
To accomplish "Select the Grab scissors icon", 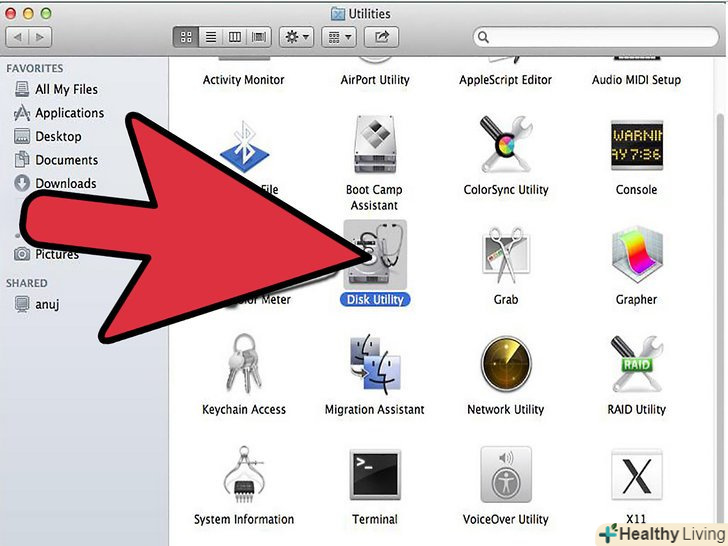I will pyautogui.click(x=506, y=255).
